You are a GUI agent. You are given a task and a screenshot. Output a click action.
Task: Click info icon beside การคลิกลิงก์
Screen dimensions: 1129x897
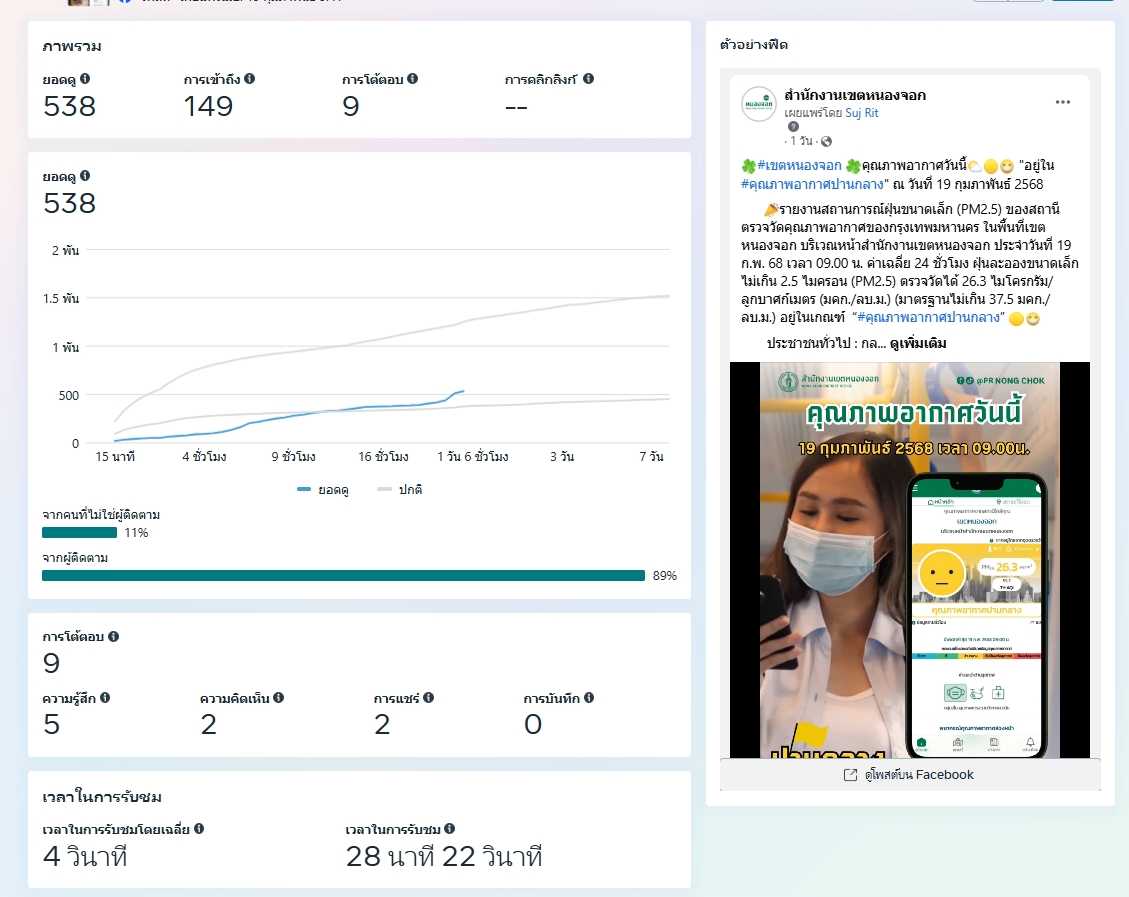point(588,79)
